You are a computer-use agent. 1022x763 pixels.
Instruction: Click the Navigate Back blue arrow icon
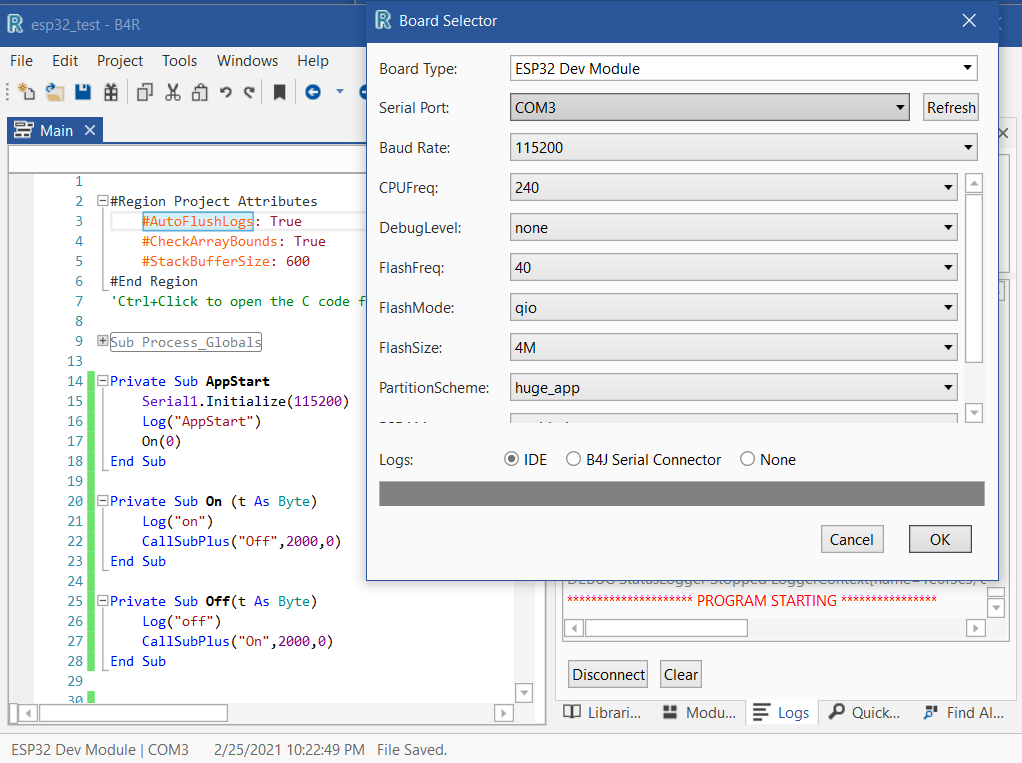pyautogui.click(x=313, y=92)
